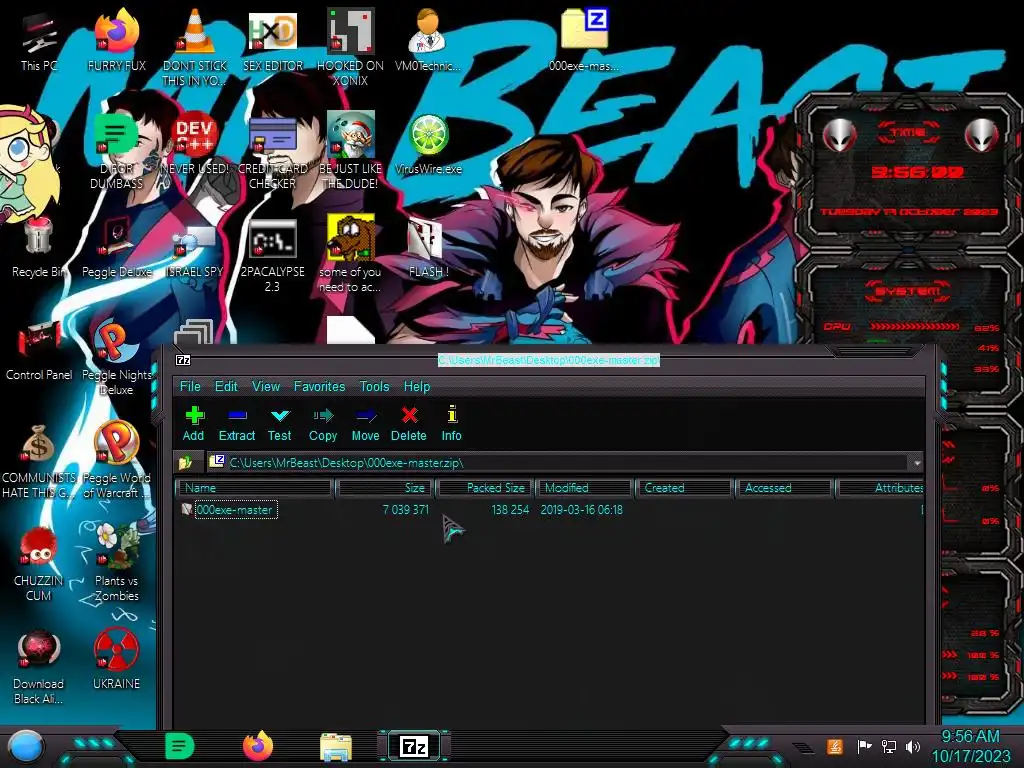Screen dimensions: 1024x768
Task: Run the Test archive tool
Action: 280,423
